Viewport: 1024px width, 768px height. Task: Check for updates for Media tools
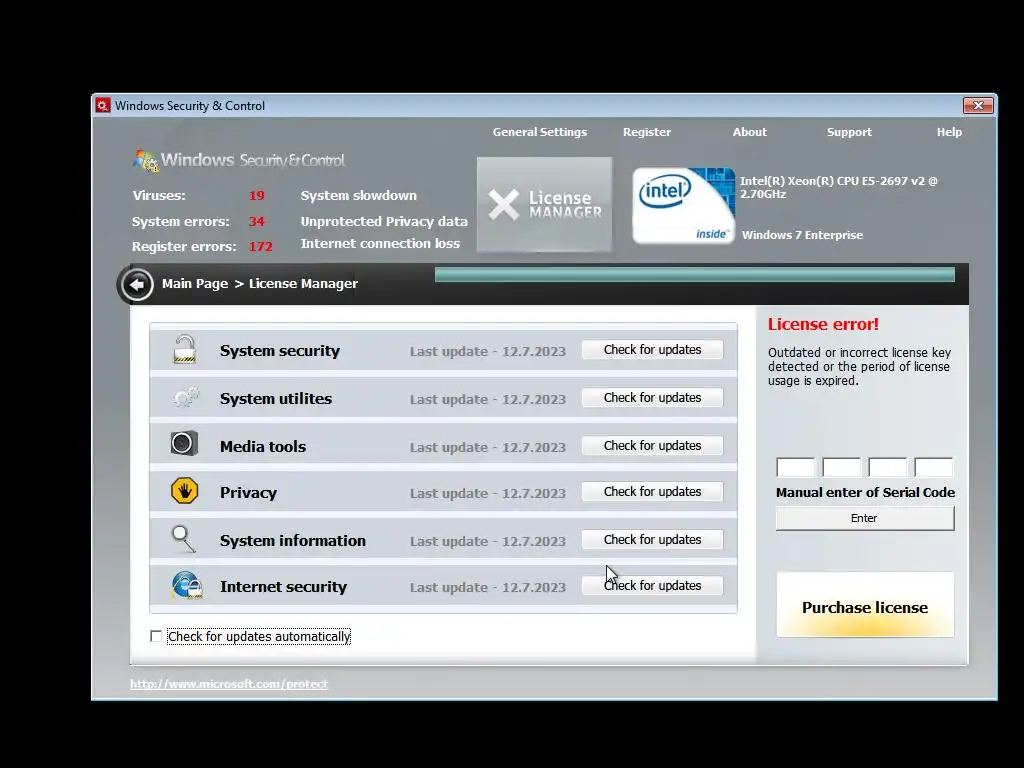[652, 445]
